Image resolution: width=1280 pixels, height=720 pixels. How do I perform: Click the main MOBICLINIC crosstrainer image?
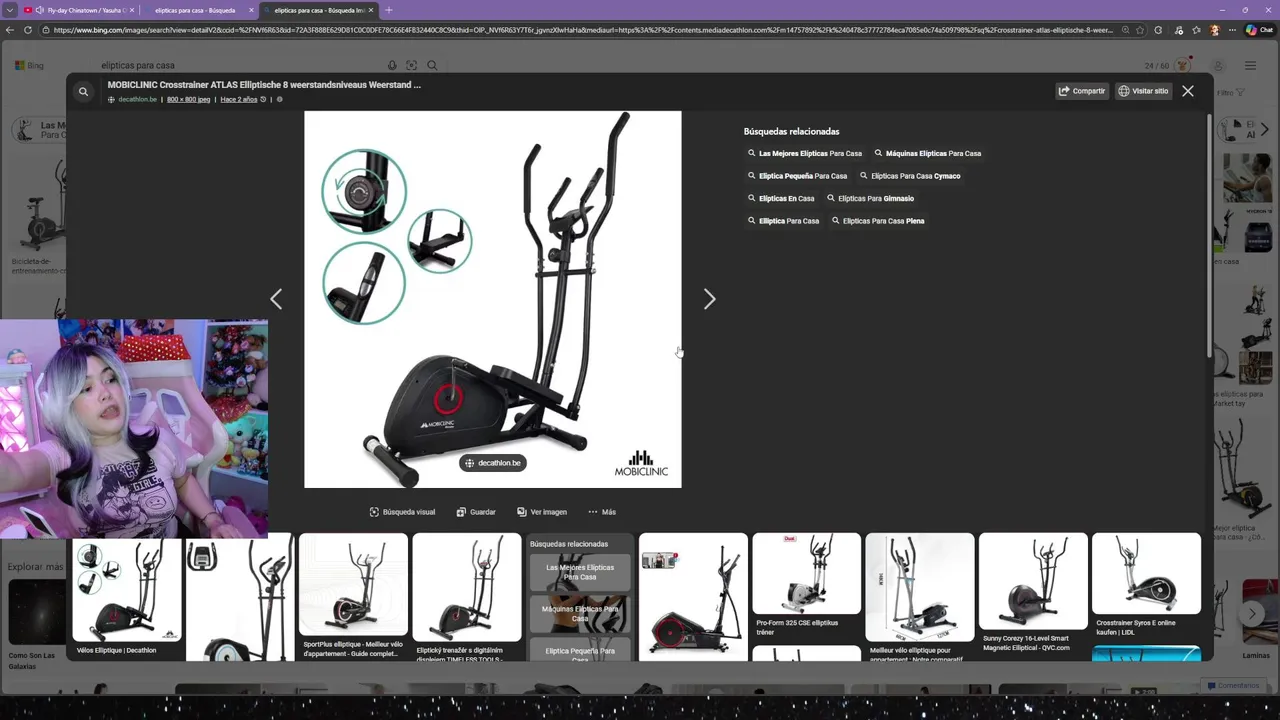coord(493,299)
